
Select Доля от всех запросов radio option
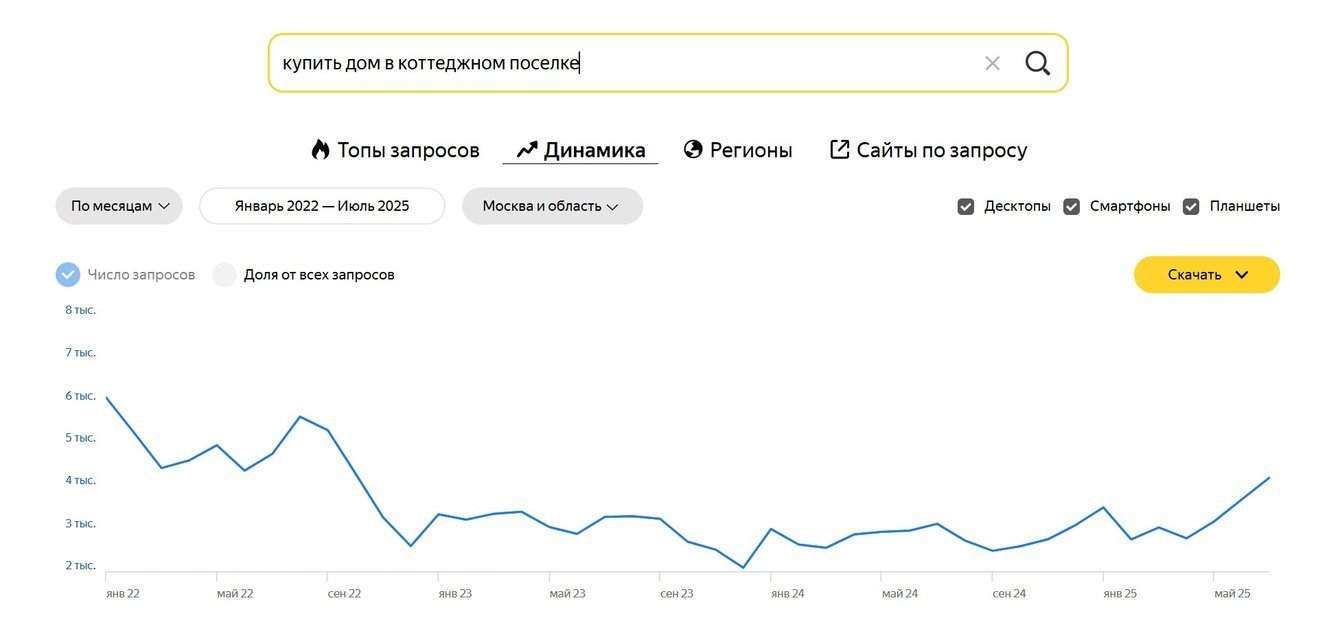224,275
